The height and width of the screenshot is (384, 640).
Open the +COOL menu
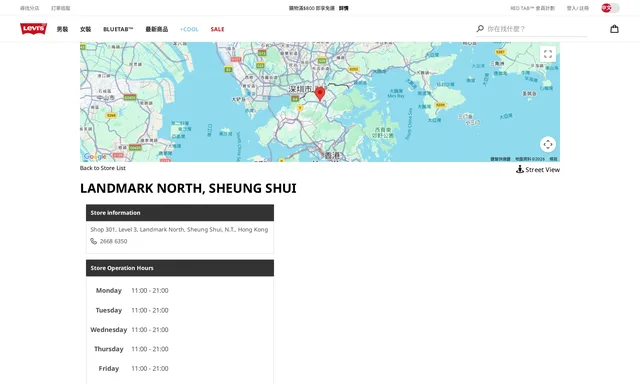tap(189, 29)
